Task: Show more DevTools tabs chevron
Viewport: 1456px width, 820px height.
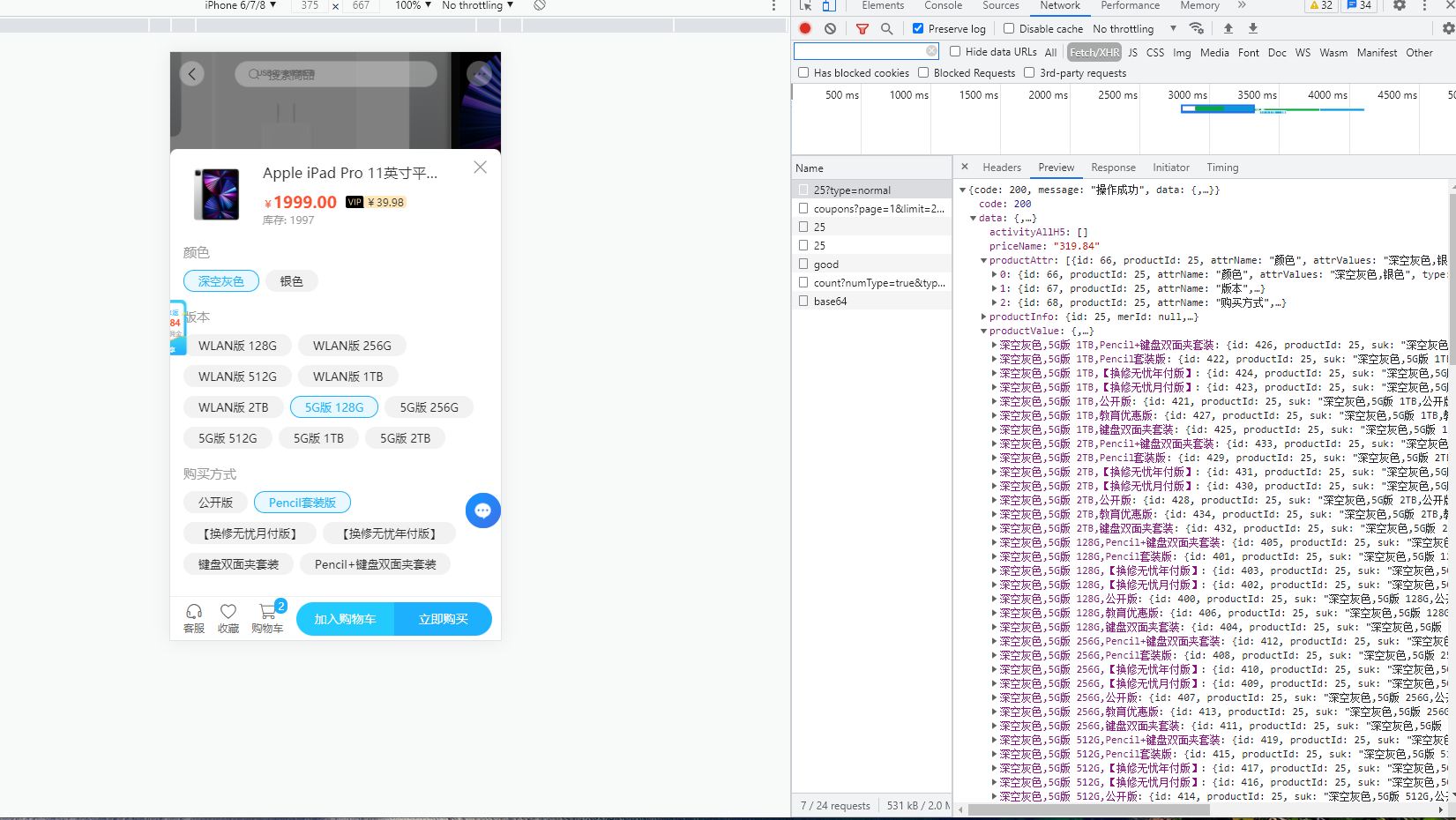Action: 1242,5
